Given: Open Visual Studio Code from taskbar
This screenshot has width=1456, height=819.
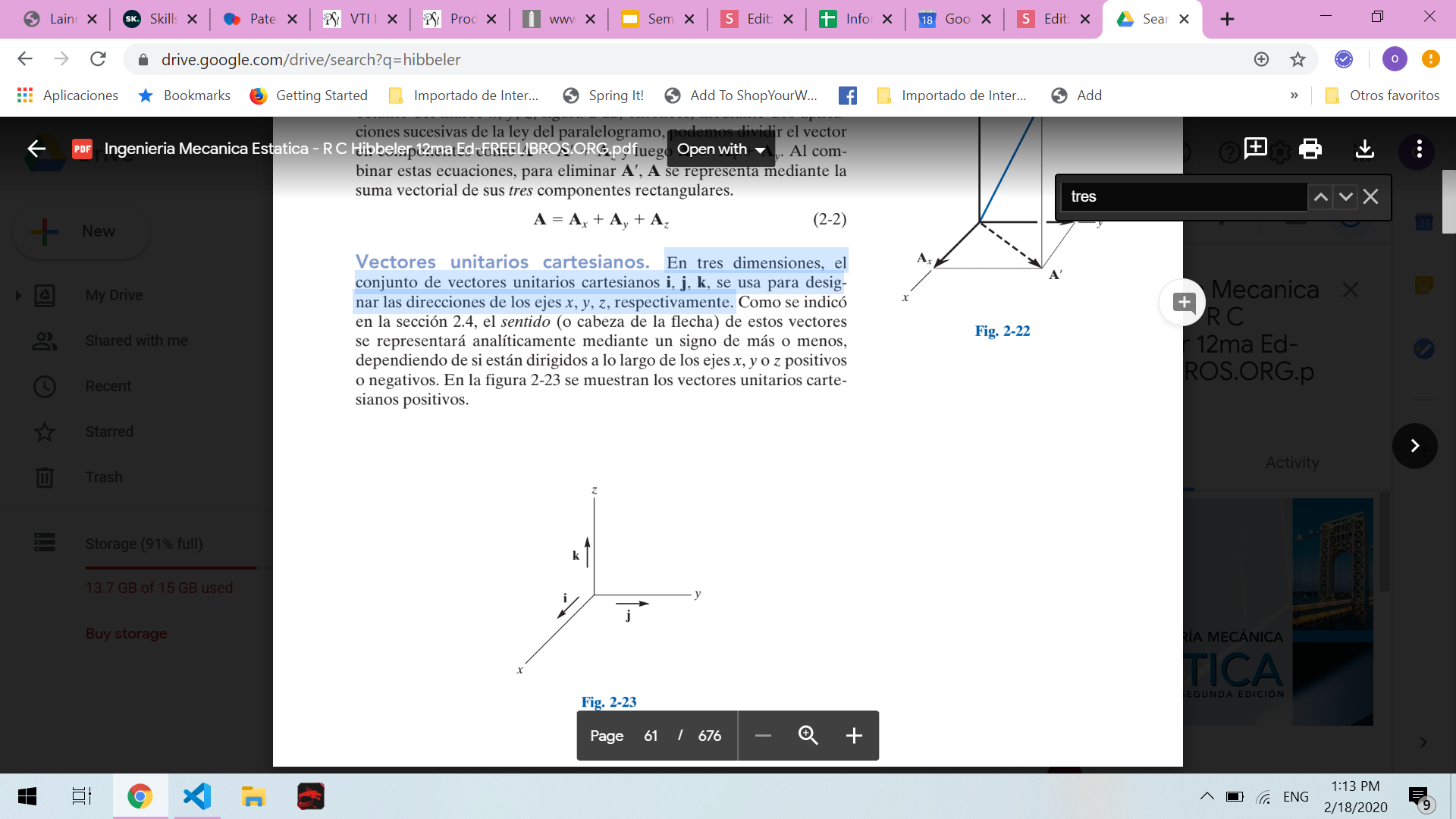Looking at the screenshot, I should coord(197,796).
